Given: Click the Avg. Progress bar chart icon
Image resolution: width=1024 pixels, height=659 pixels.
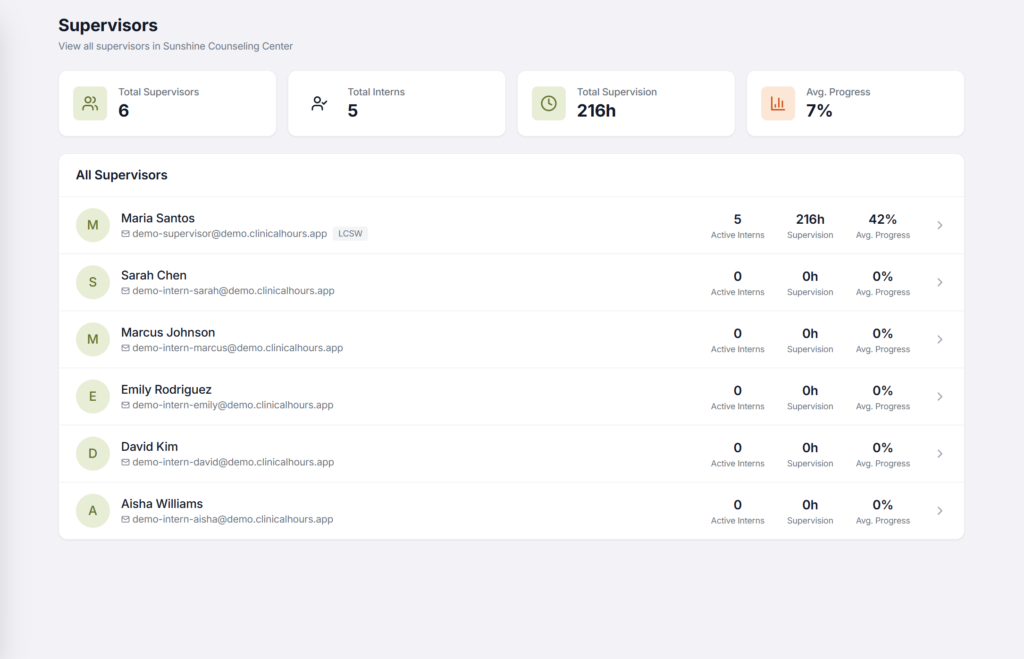Looking at the screenshot, I should coord(778,103).
